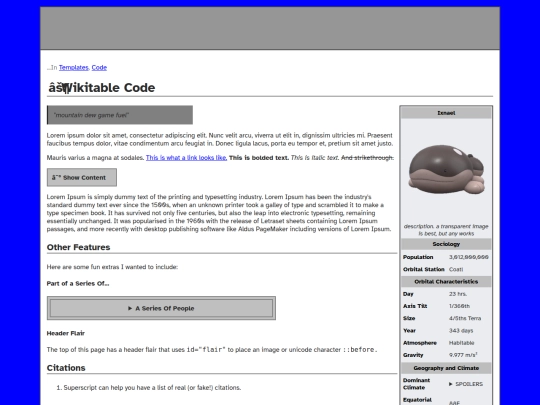Click the 'Citations' section heading

[66, 368]
